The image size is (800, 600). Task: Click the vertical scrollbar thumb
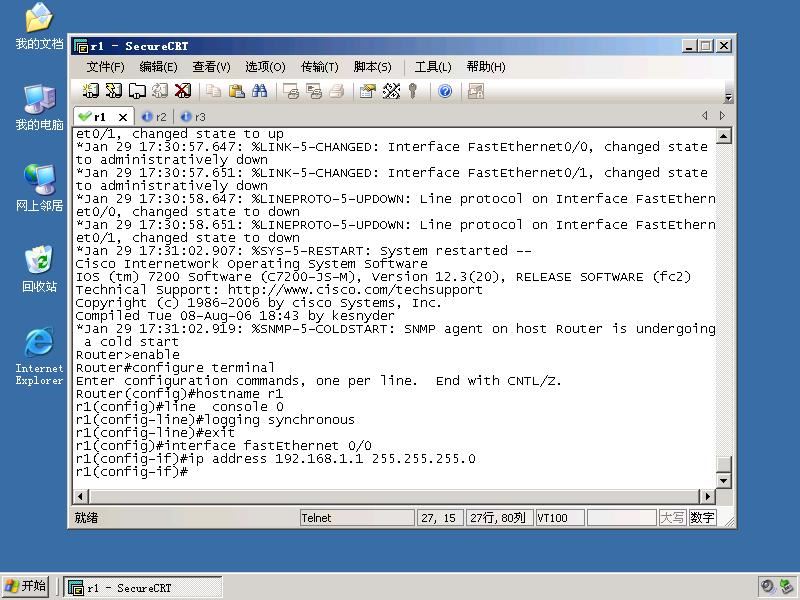pyautogui.click(x=723, y=464)
